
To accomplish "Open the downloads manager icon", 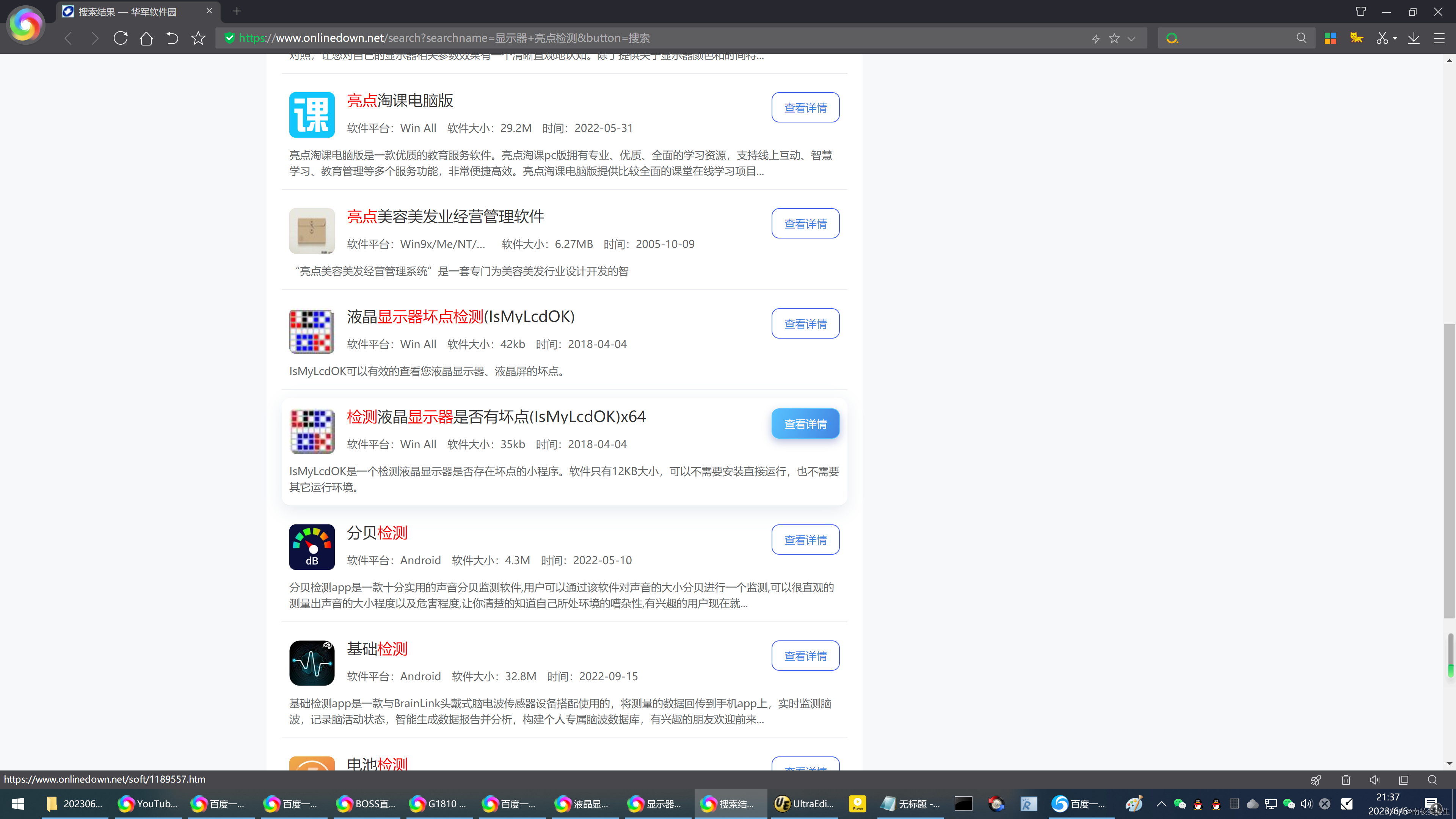I will click(1414, 38).
